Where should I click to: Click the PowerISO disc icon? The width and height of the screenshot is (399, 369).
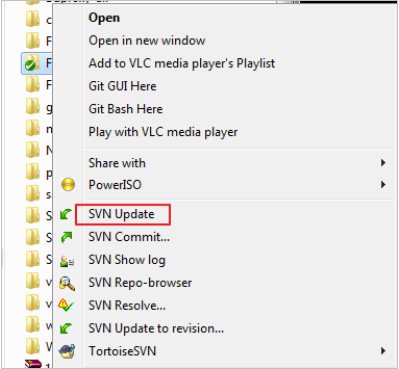click(x=68, y=184)
